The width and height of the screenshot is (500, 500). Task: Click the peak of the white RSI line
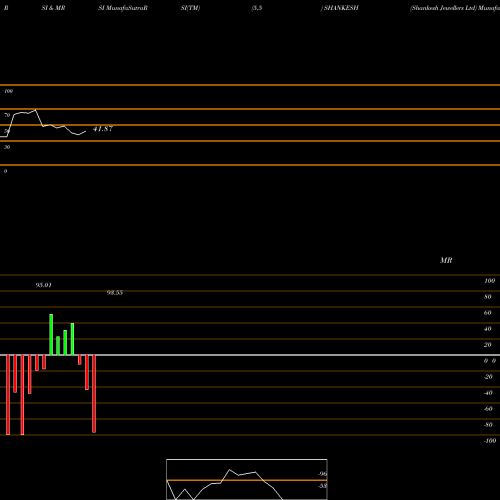click(35, 110)
